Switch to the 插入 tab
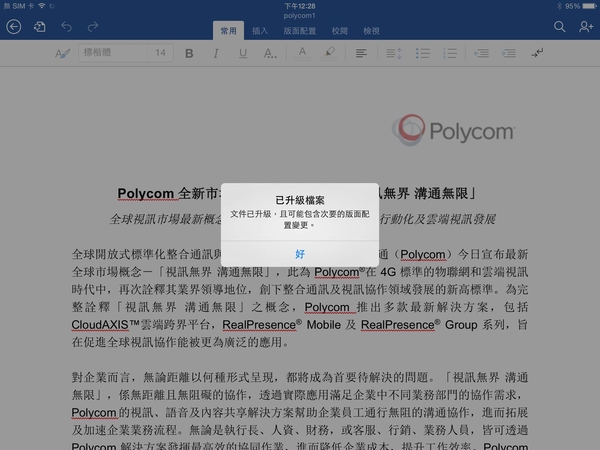This screenshot has width=600, height=450. click(x=260, y=31)
